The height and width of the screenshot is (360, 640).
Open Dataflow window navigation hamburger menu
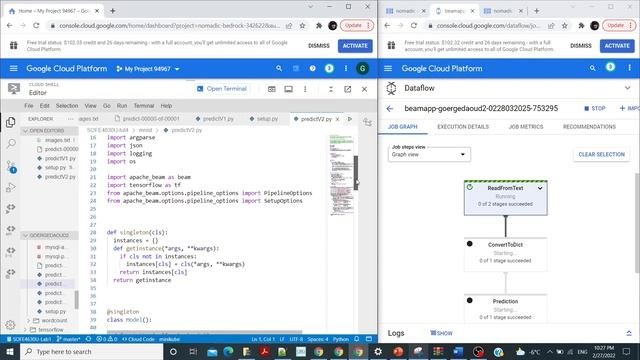click(388, 69)
